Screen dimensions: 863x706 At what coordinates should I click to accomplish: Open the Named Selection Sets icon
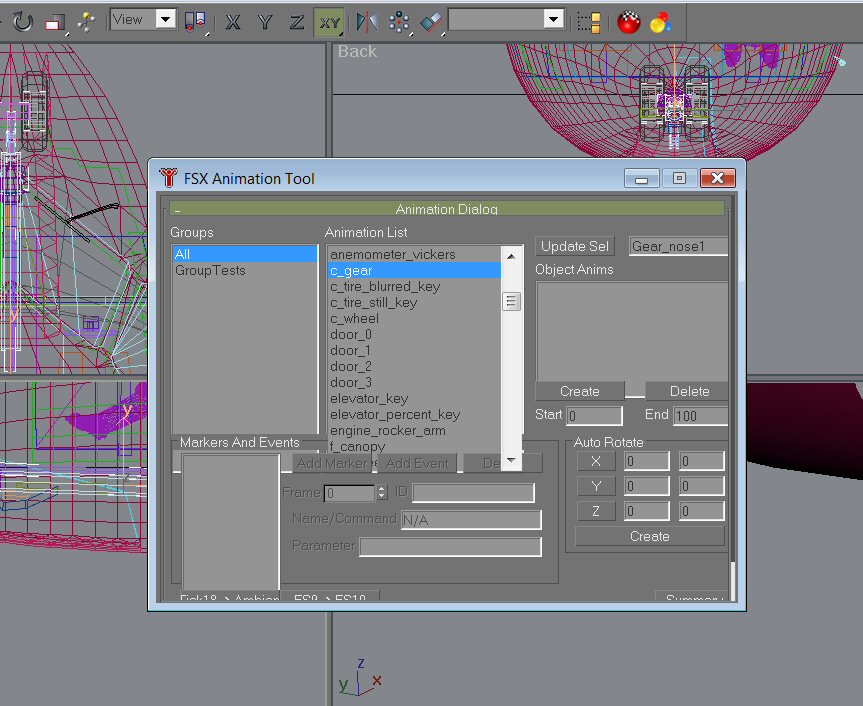[590, 21]
